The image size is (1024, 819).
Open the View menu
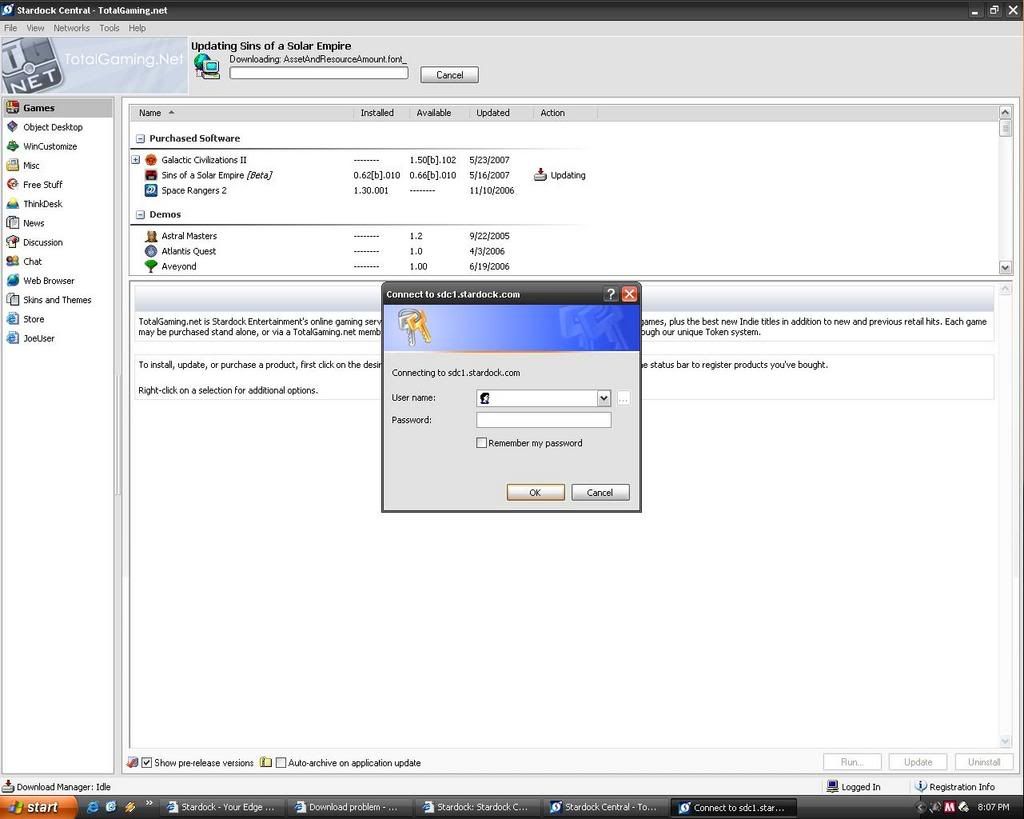35,28
